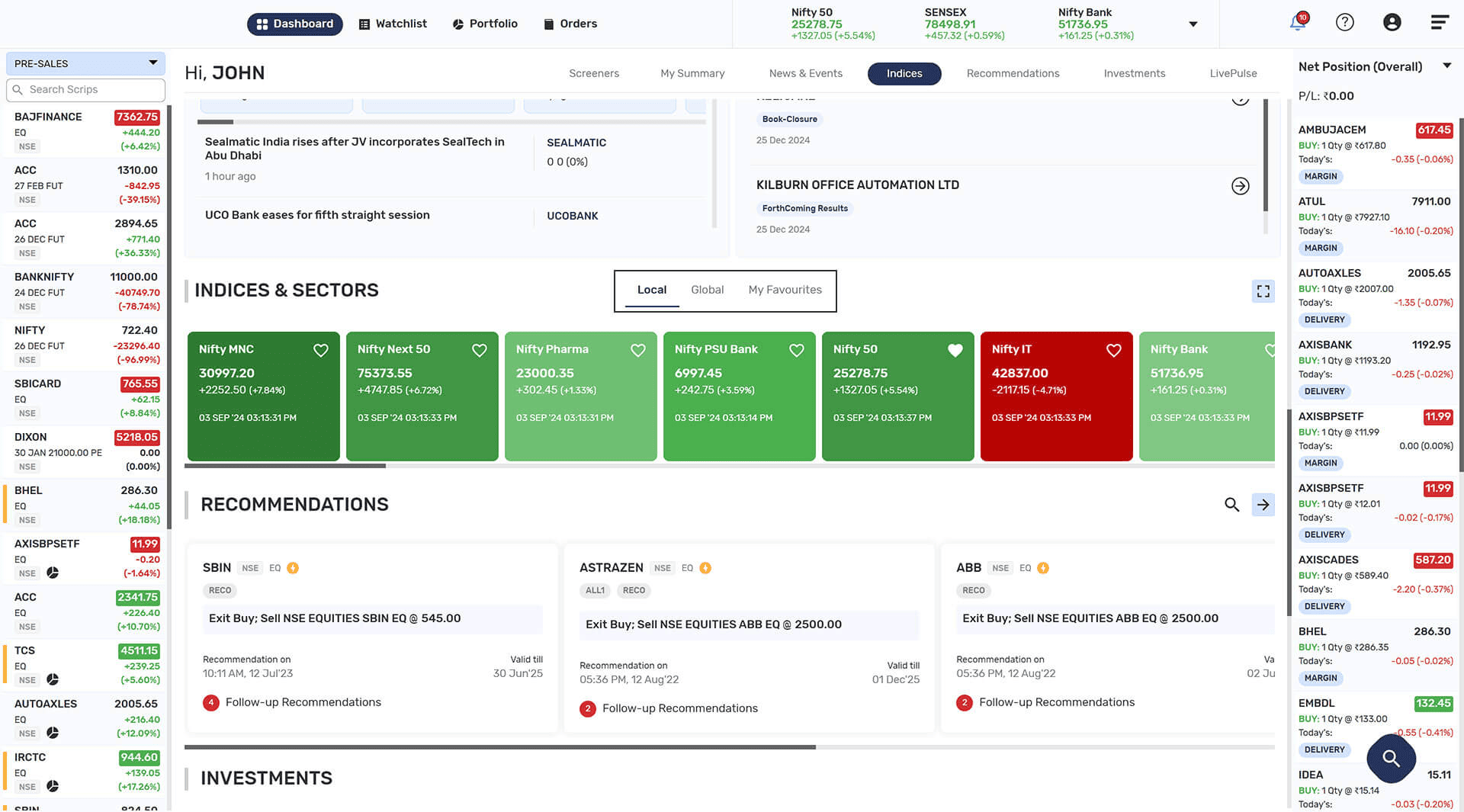1464x812 pixels.
Task: Click the recommendations horizontal scrollbar
Action: pos(500,747)
